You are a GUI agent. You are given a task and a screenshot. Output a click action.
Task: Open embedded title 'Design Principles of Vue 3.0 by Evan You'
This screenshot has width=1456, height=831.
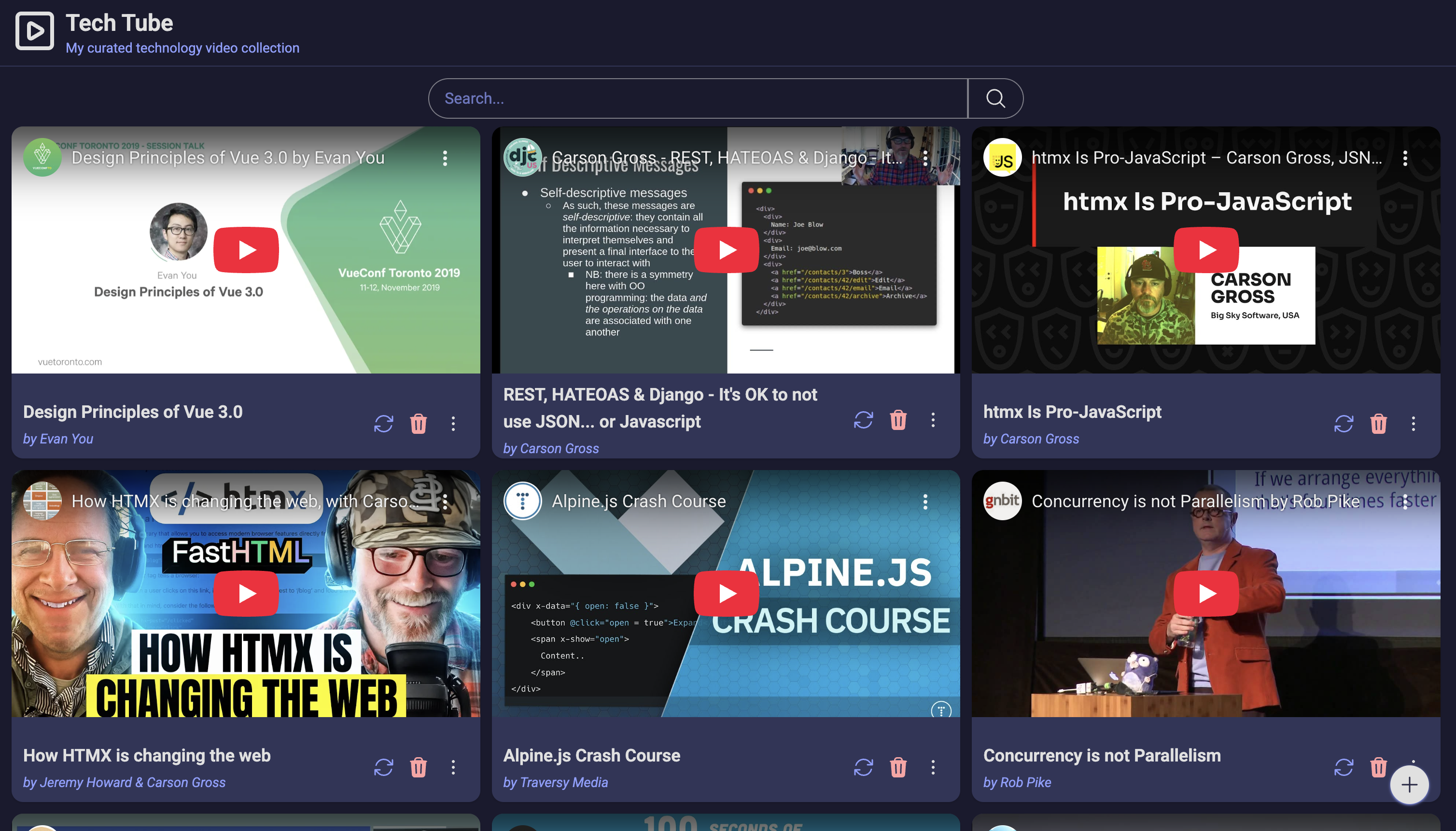click(x=228, y=157)
